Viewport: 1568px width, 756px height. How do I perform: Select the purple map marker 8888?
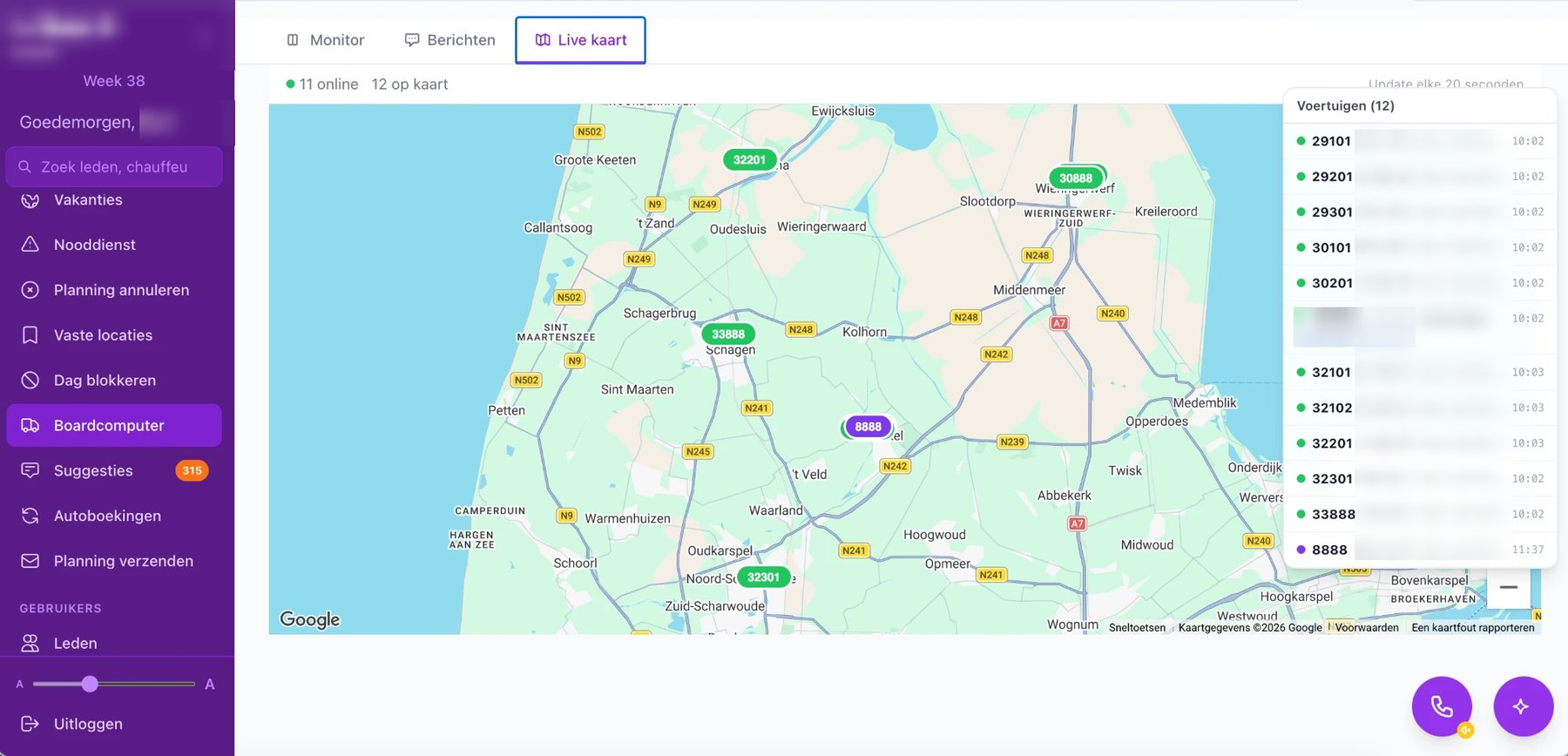pyautogui.click(x=868, y=426)
